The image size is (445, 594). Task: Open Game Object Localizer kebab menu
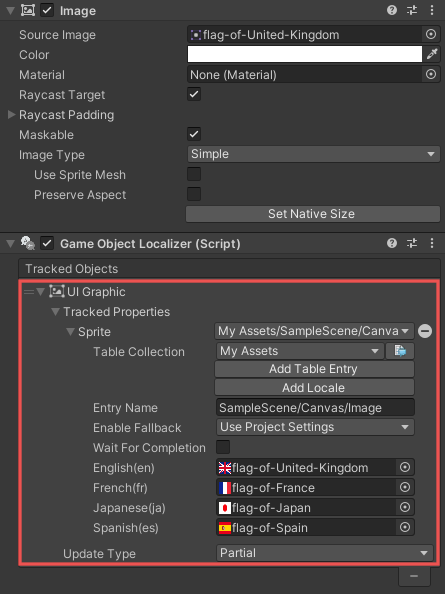pyautogui.click(x=432, y=243)
